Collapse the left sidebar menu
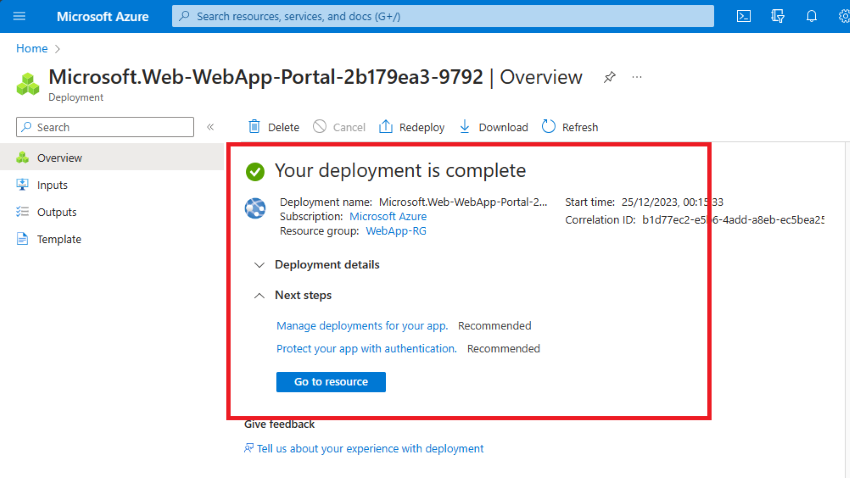The image size is (850, 478). pyautogui.click(x=210, y=127)
